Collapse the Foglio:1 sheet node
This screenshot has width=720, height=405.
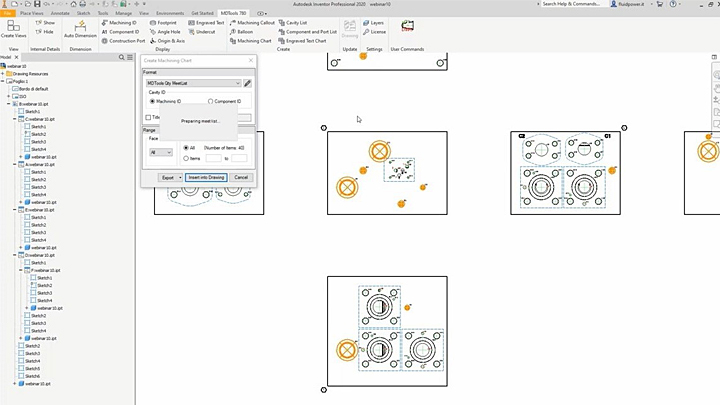(x=3, y=81)
